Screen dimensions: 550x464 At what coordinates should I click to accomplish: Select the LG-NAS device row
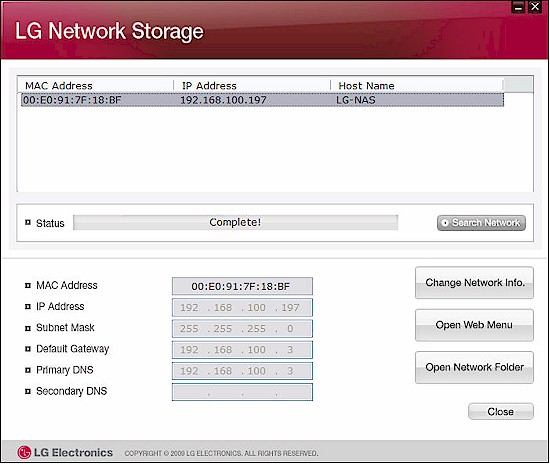click(x=262, y=100)
